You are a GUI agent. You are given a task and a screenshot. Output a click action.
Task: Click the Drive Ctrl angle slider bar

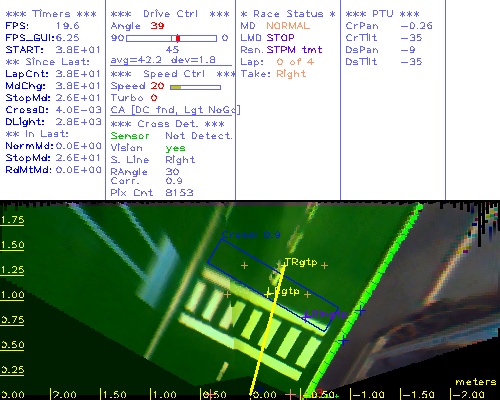pos(171,38)
